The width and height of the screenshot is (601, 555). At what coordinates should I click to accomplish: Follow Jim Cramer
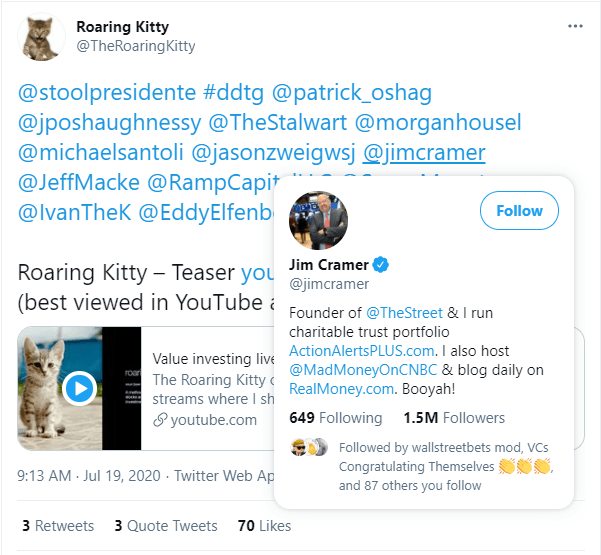[519, 210]
